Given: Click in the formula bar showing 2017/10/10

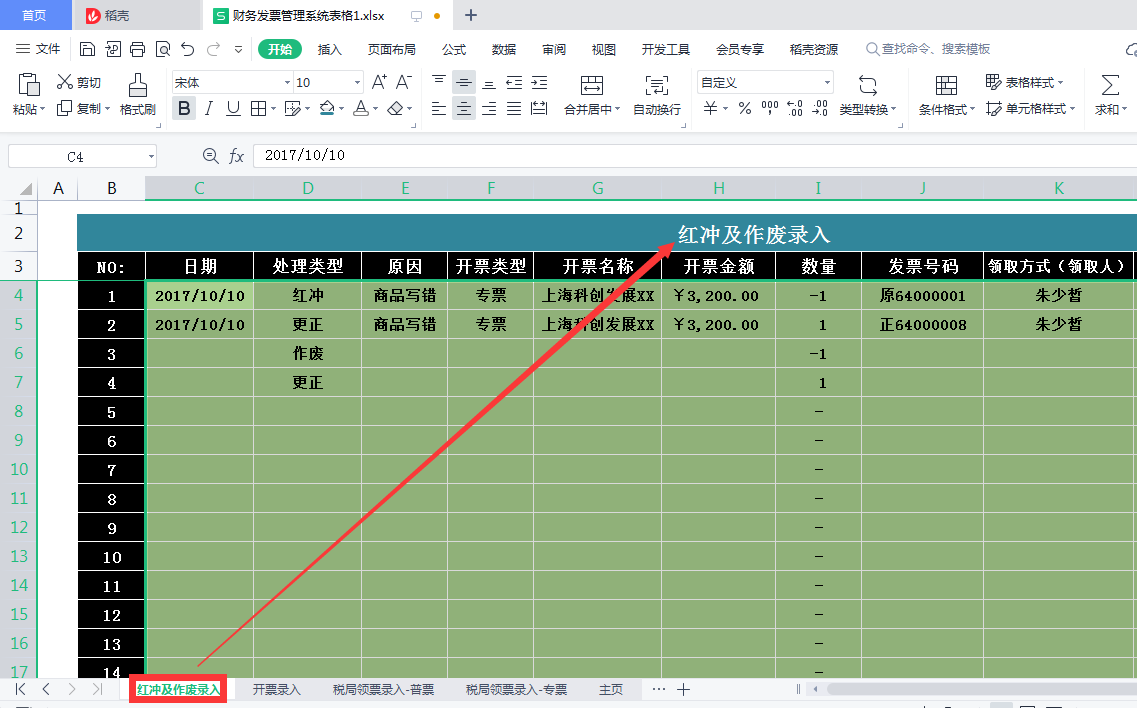Looking at the screenshot, I should [695, 155].
